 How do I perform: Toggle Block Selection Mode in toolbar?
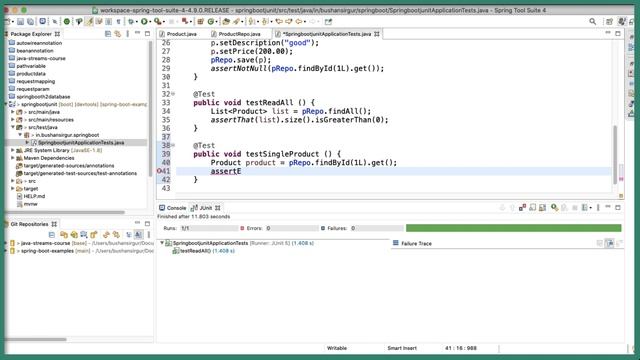(x=109, y=21)
